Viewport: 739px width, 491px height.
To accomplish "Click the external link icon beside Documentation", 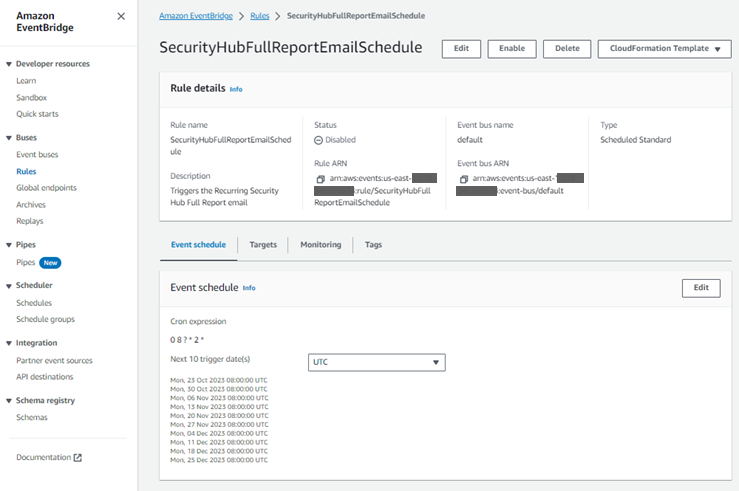I will (78, 458).
